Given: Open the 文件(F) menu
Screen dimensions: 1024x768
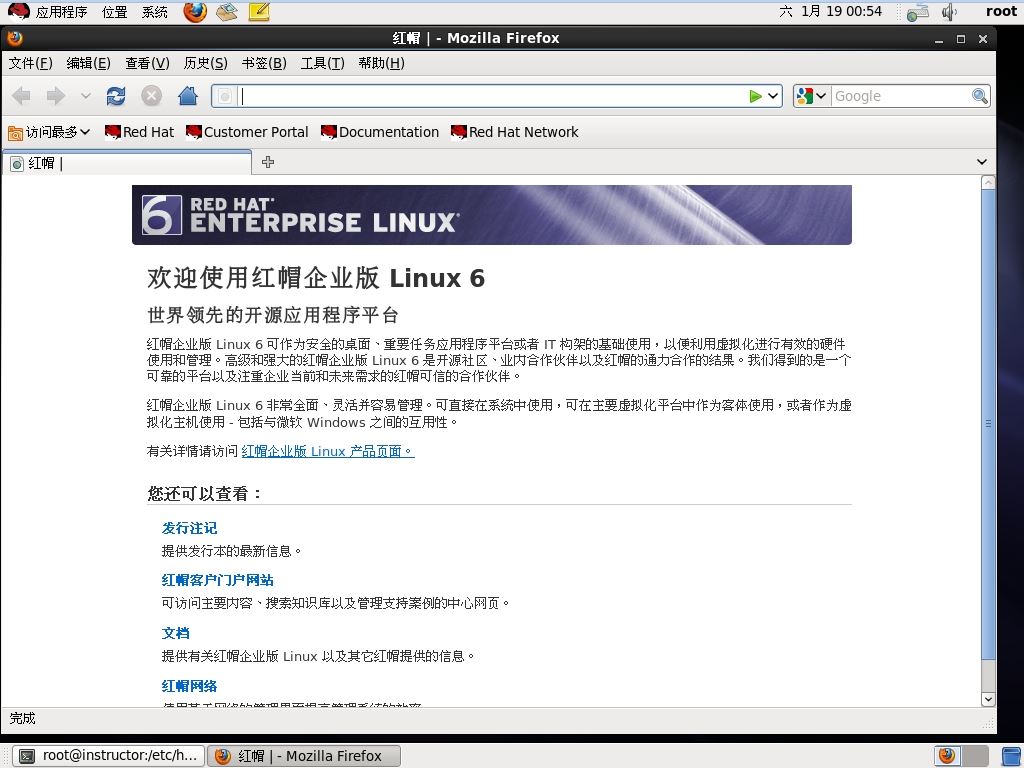Looking at the screenshot, I should point(31,63).
